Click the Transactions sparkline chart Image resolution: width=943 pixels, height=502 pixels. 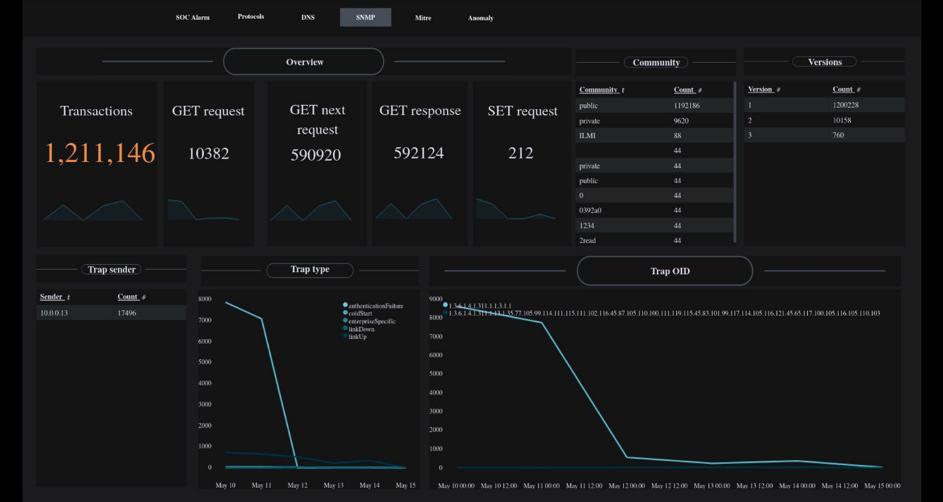click(x=93, y=210)
